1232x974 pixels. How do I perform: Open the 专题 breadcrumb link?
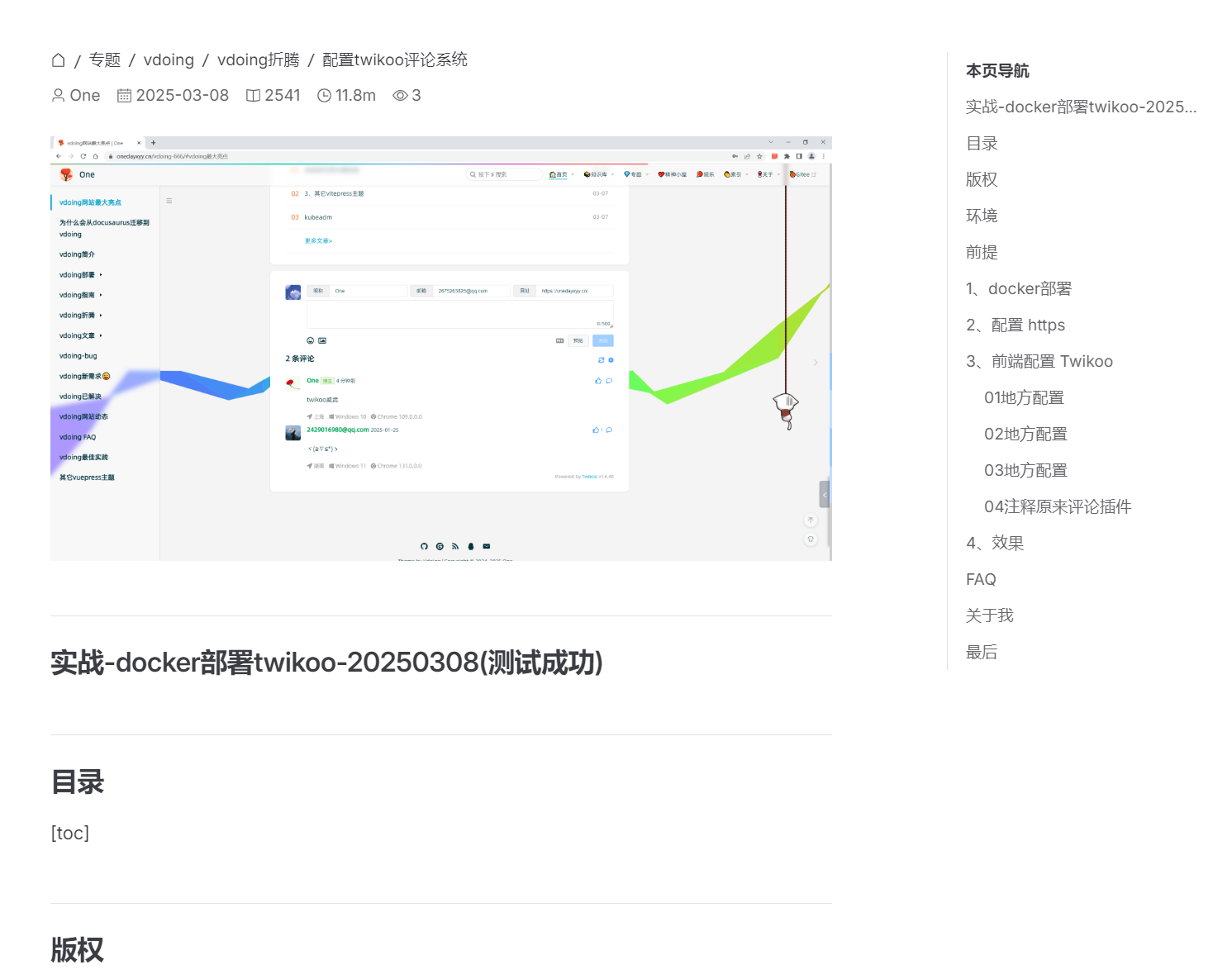(105, 59)
